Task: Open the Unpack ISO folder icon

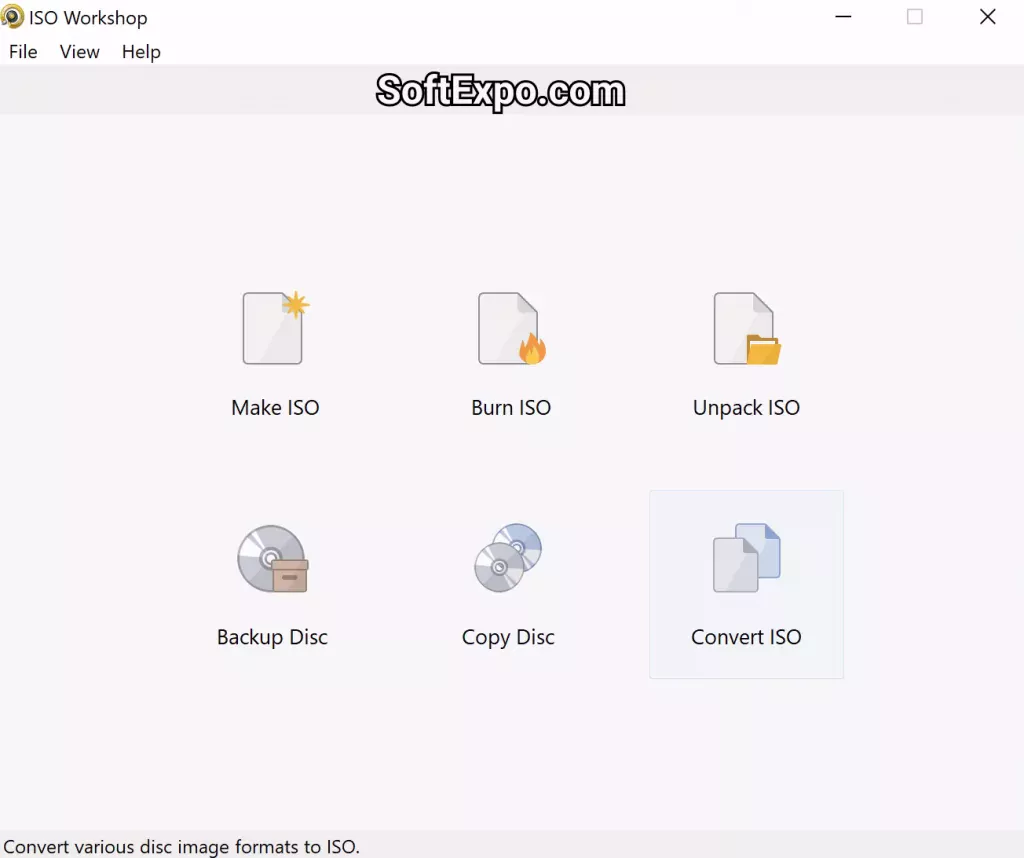Action: click(746, 328)
